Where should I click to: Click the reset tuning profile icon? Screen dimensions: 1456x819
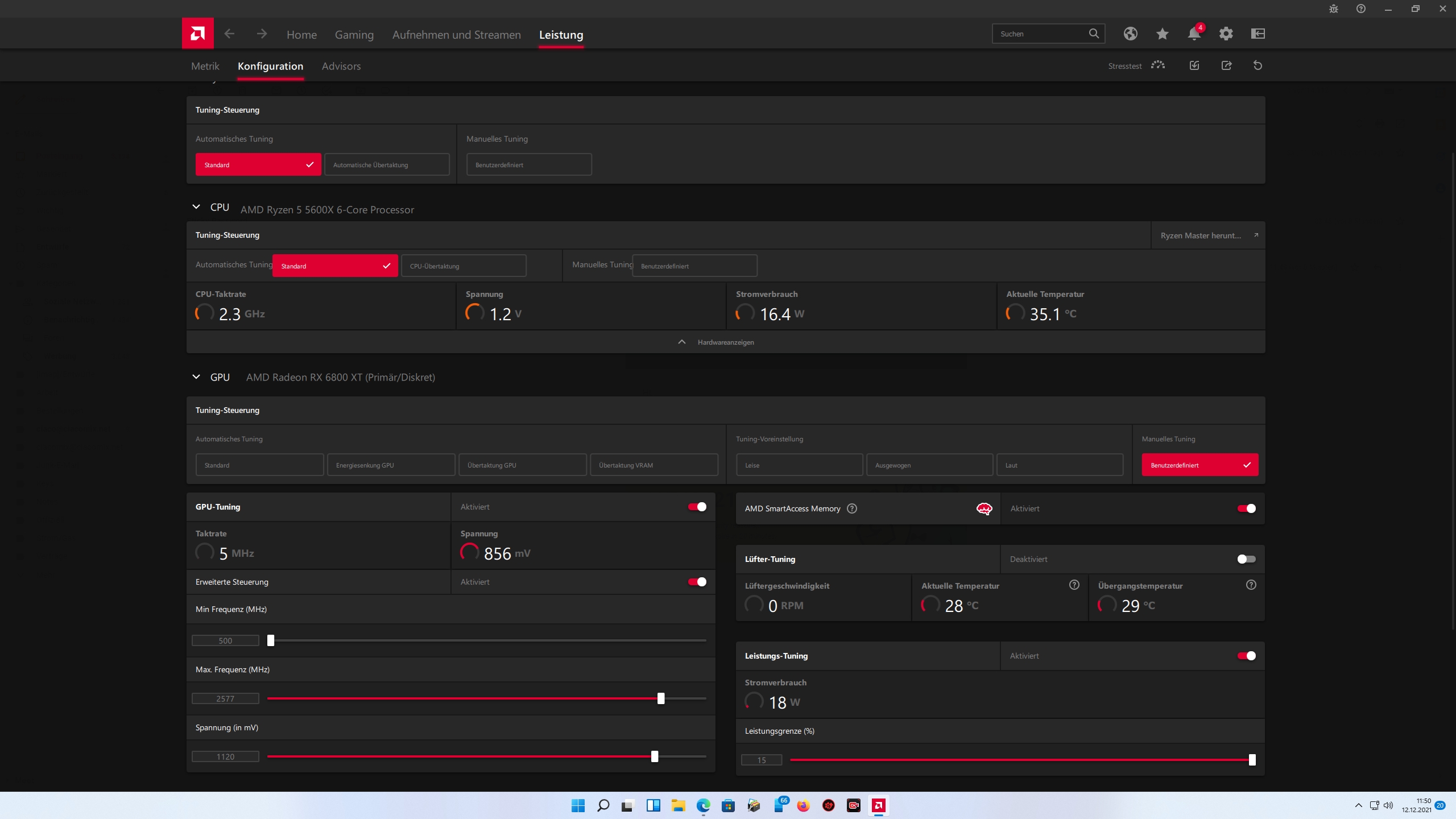pyautogui.click(x=1258, y=65)
